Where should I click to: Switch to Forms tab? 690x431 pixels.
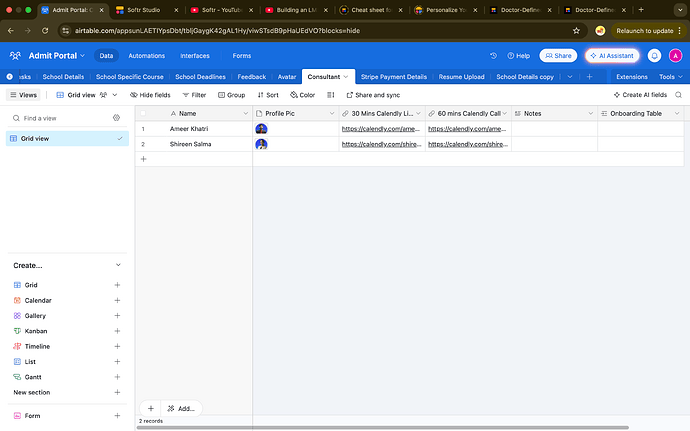point(242,55)
